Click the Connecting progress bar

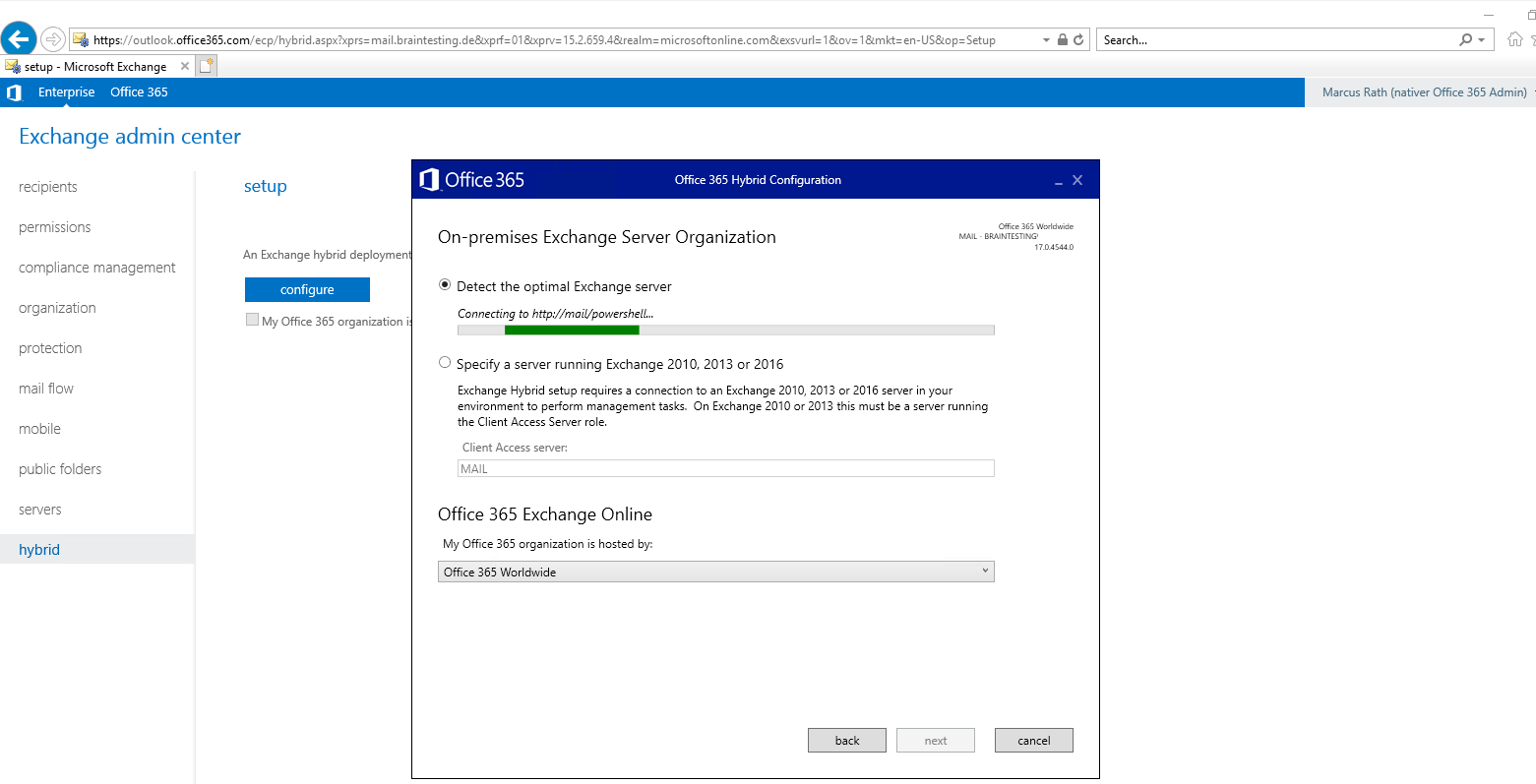click(x=725, y=330)
